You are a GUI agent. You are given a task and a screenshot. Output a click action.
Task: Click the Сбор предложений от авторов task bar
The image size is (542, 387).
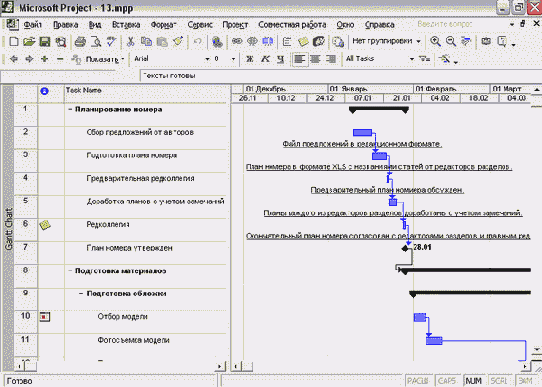click(x=362, y=132)
